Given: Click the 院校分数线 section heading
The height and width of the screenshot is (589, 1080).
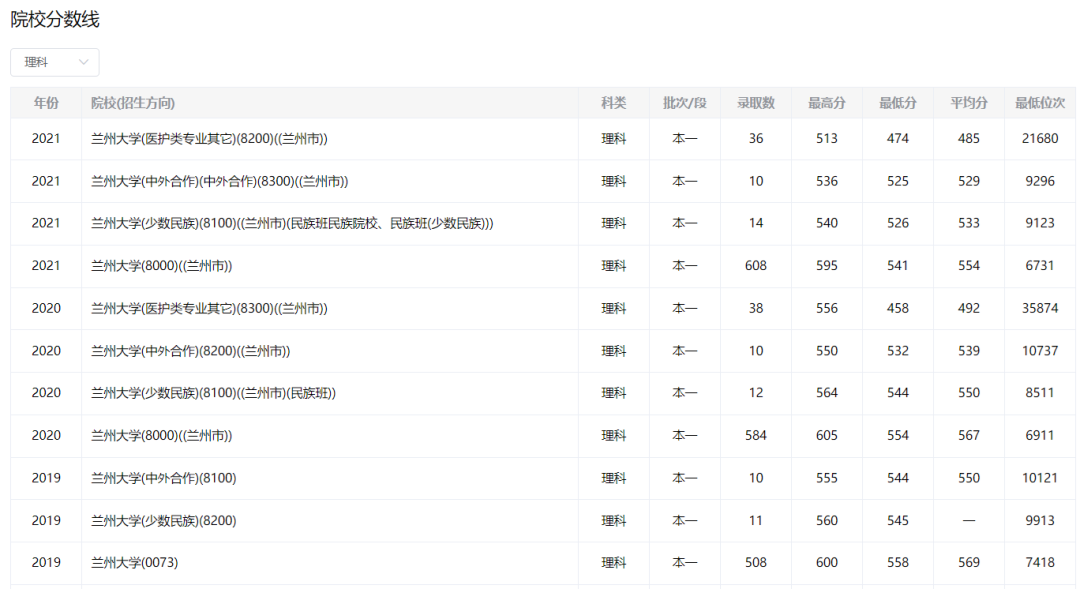Looking at the screenshot, I should tap(55, 20).
